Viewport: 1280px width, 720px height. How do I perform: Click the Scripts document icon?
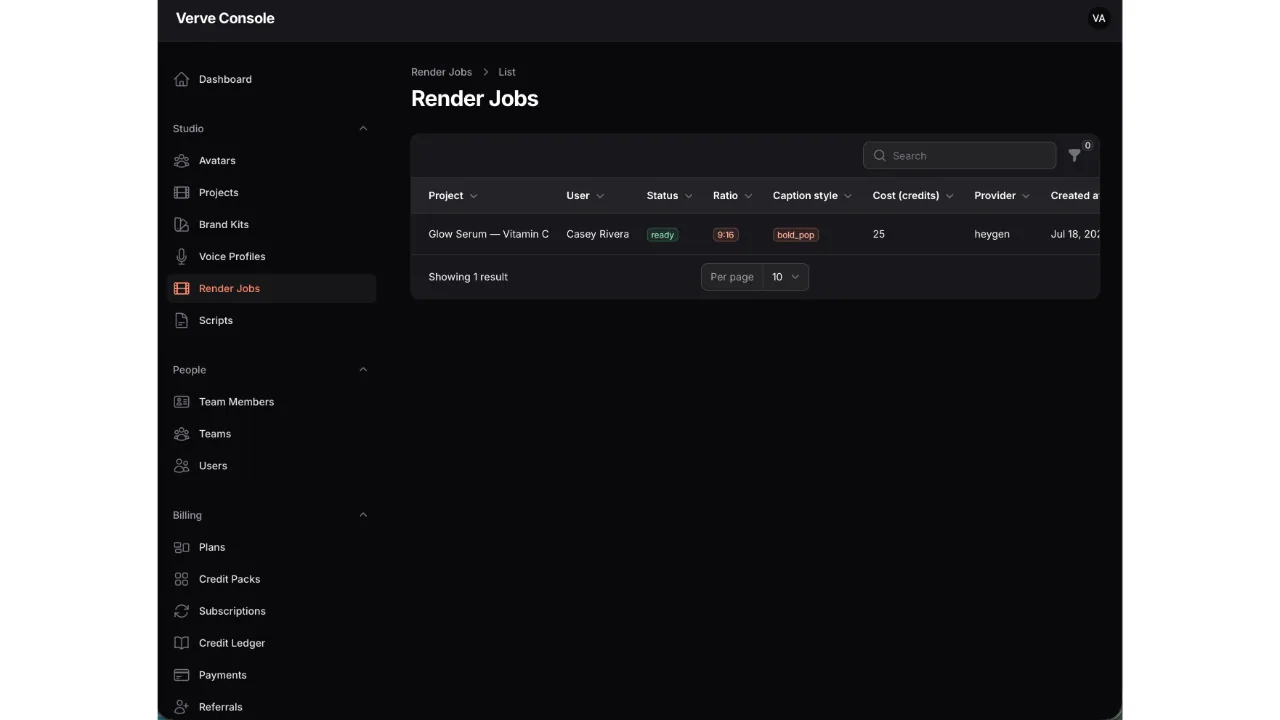tap(181, 320)
